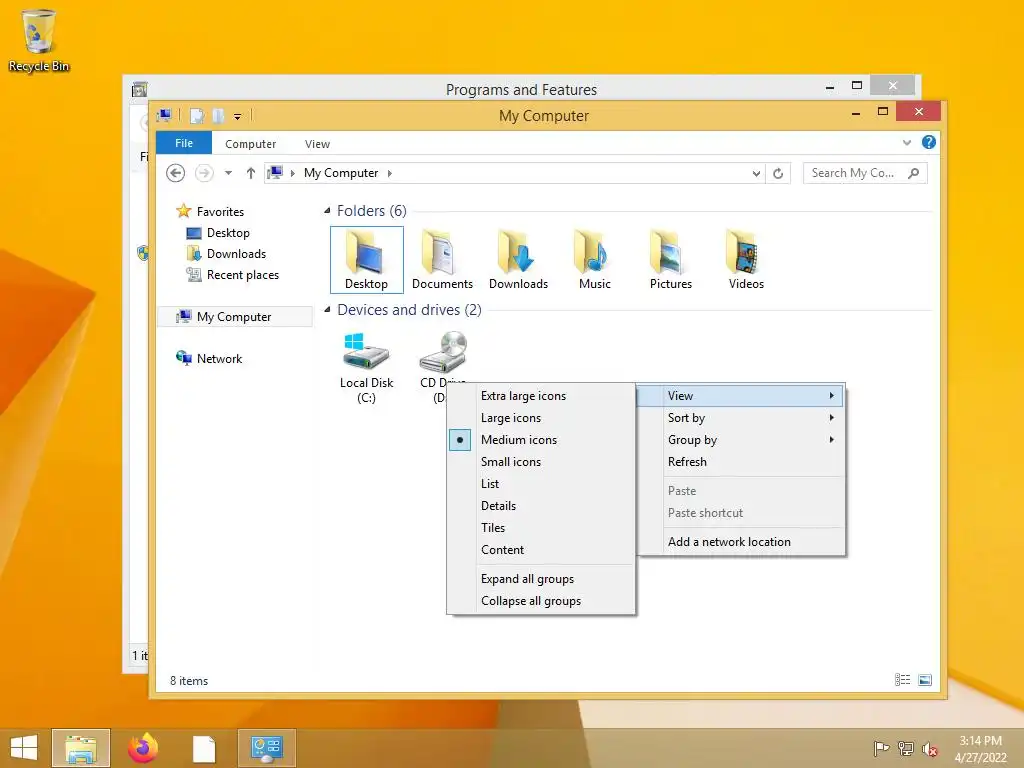Click the Back navigation arrow
Screen dimensions: 1024x768
pyautogui.click(x=175, y=173)
